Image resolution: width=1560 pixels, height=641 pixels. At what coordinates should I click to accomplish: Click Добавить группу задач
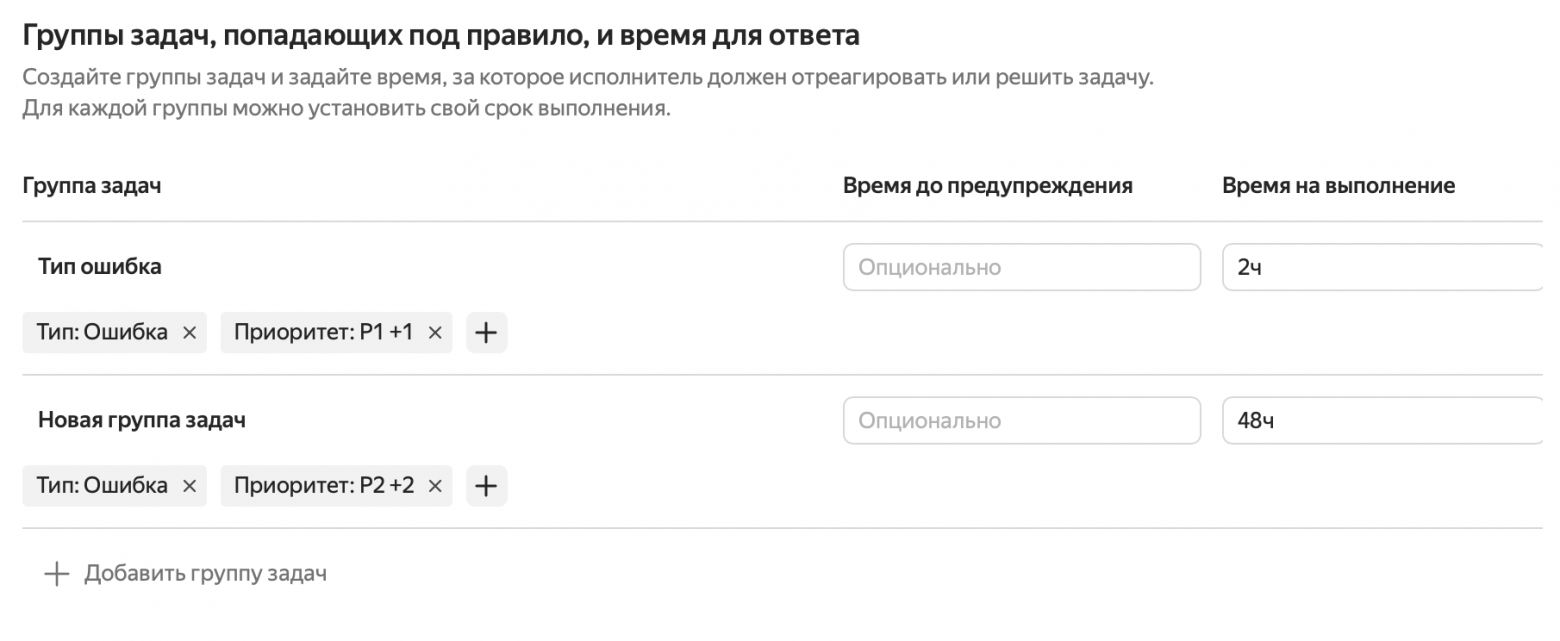tap(206, 573)
